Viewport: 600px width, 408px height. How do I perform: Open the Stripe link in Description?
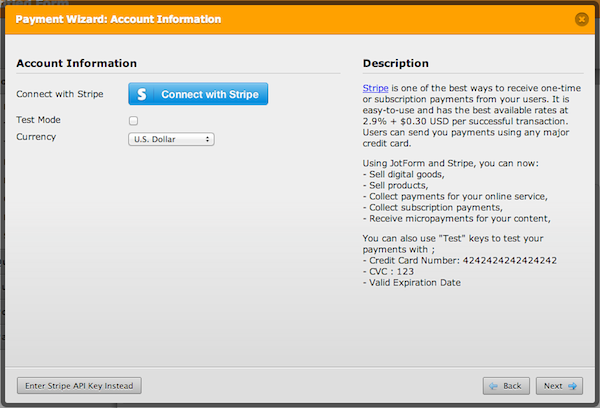[x=375, y=88]
